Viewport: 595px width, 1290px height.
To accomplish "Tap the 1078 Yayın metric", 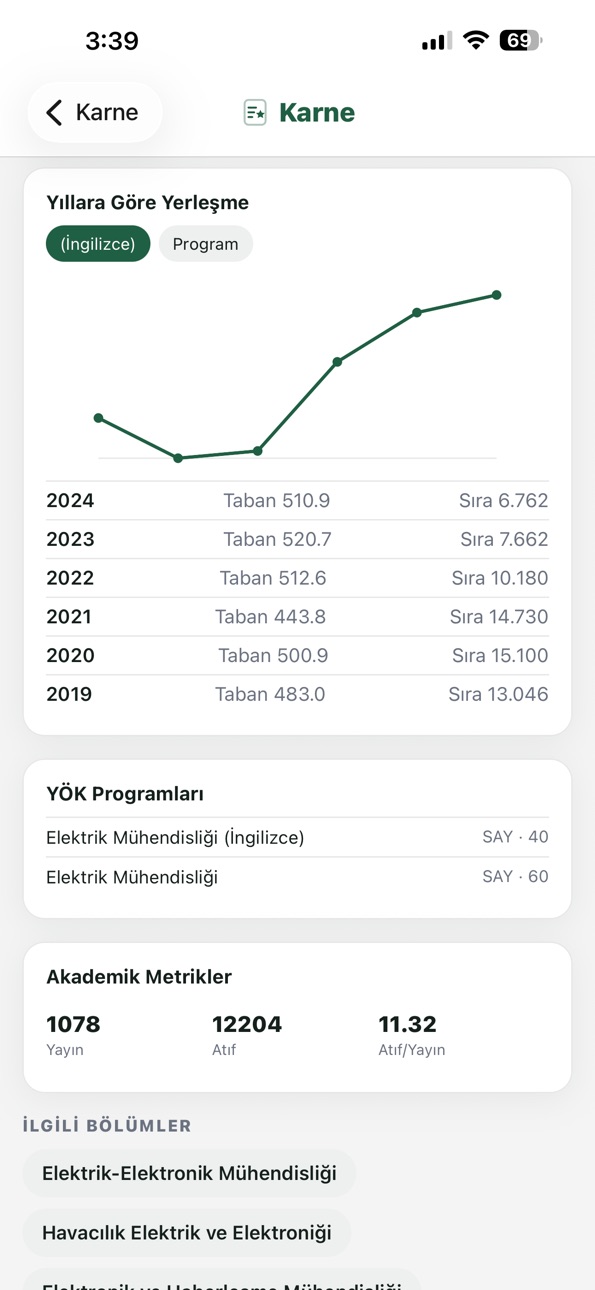I will [x=73, y=1035].
